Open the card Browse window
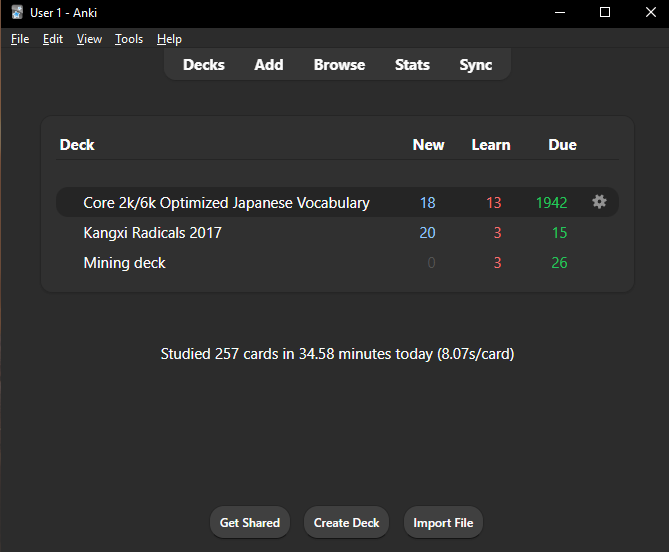This screenshot has height=552, width=669. [339, 65]
